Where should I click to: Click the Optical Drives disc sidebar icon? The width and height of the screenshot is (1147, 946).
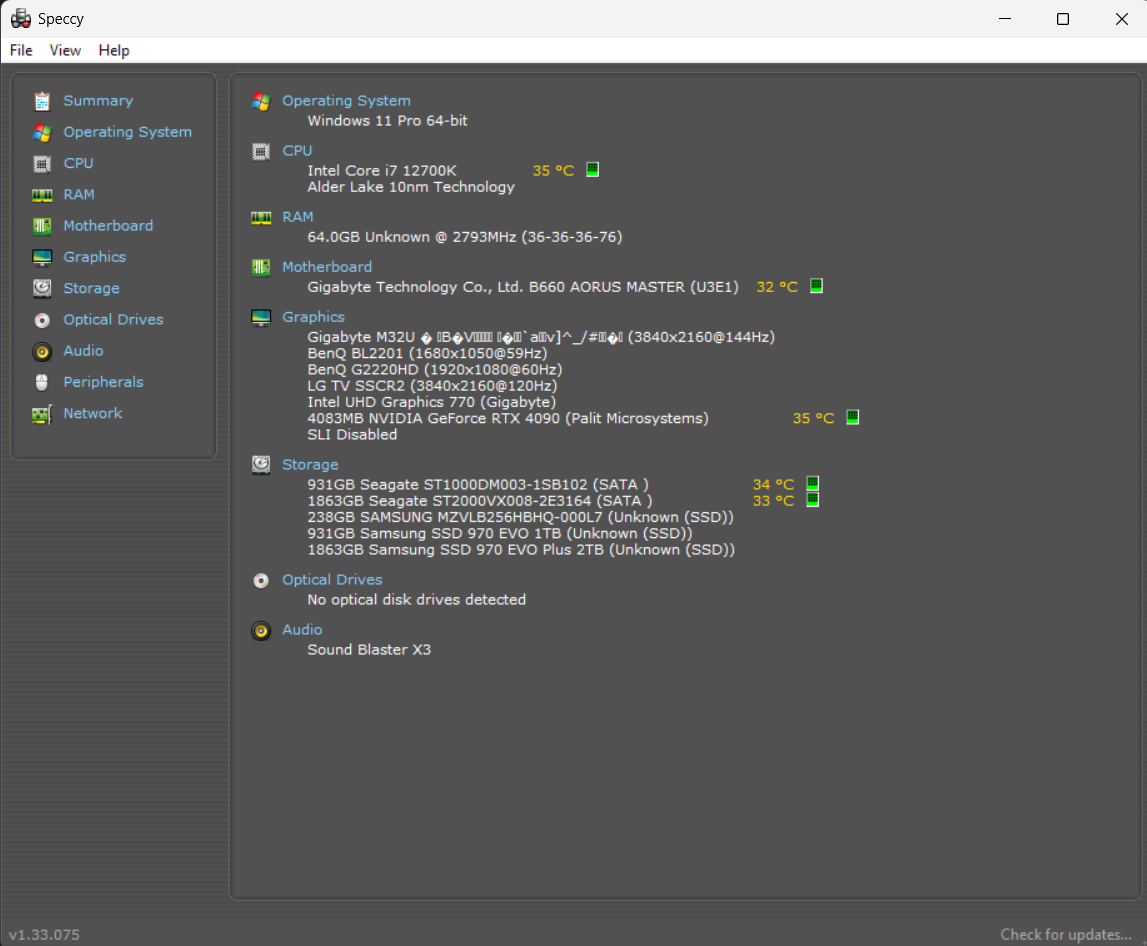click(x=42, y=320)
